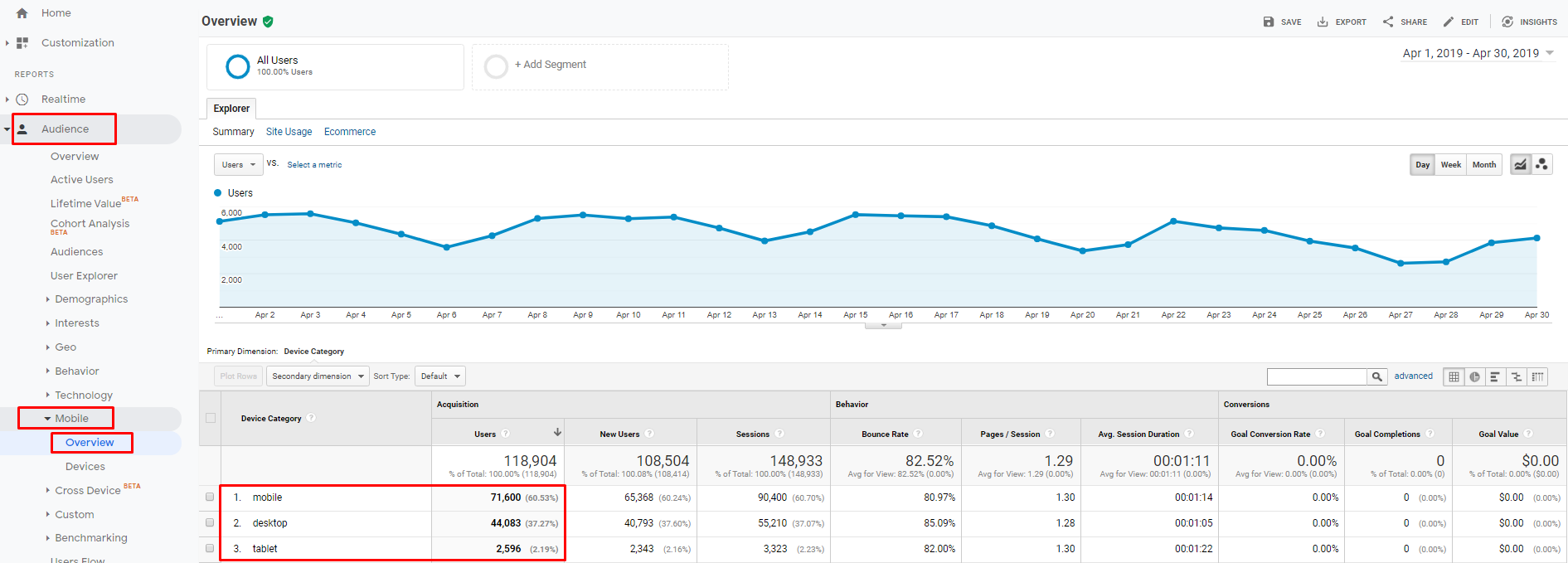
Task: Open the User Explorer report
Action: [84, 276]
